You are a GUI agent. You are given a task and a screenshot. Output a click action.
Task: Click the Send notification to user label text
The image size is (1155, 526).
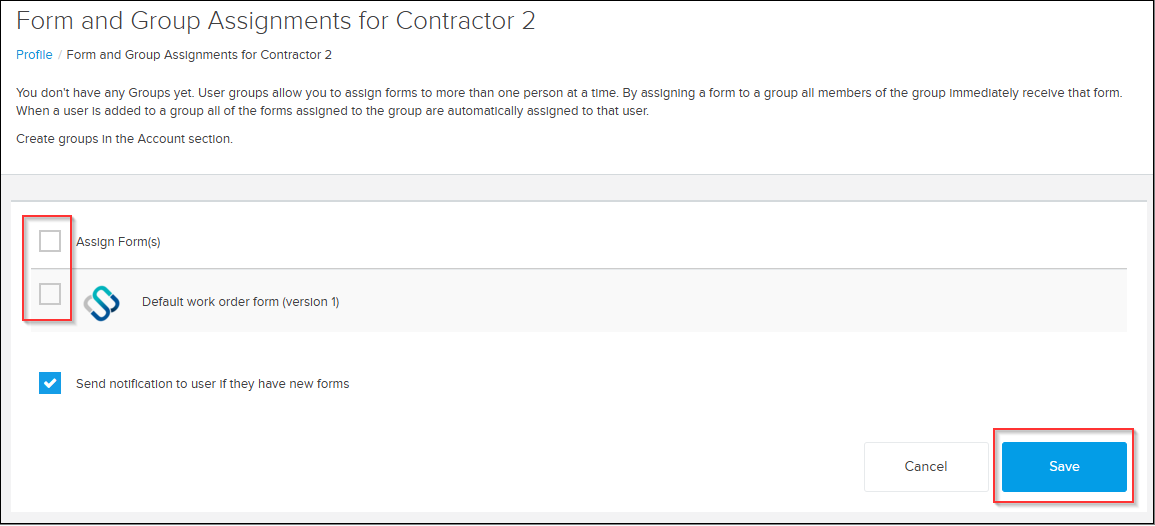click(212, 384)
